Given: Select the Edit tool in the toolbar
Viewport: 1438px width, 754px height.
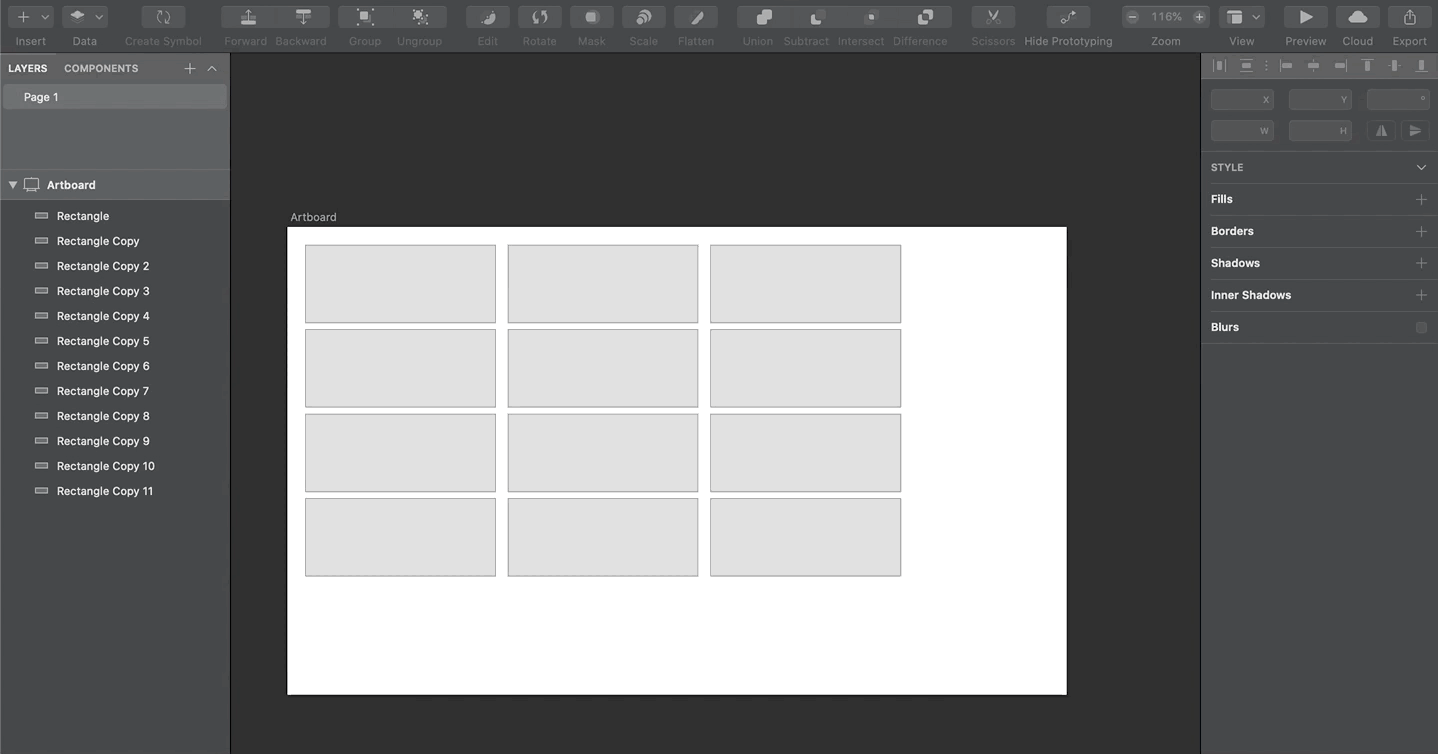Looking at the screenshot, I should click(487, 17).
